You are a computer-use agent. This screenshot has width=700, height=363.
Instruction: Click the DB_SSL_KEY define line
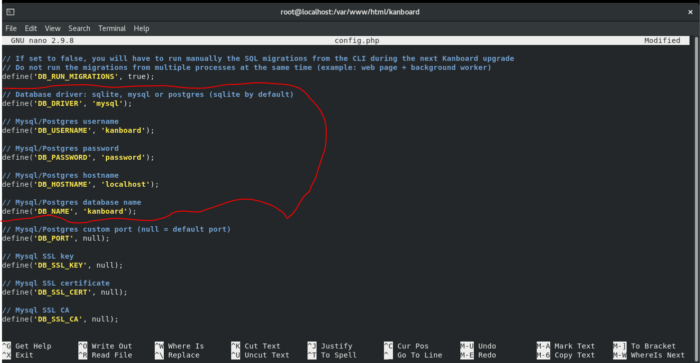pyautogui.click(x=62, y=265)
